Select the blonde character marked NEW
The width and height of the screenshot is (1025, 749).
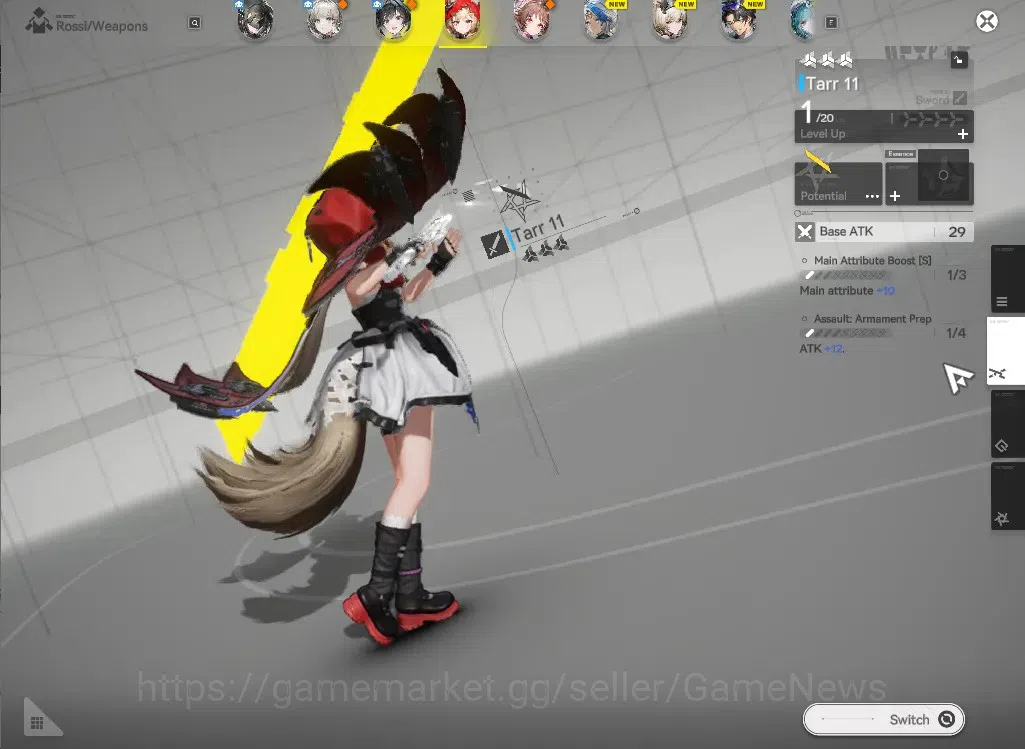[670, 20]
